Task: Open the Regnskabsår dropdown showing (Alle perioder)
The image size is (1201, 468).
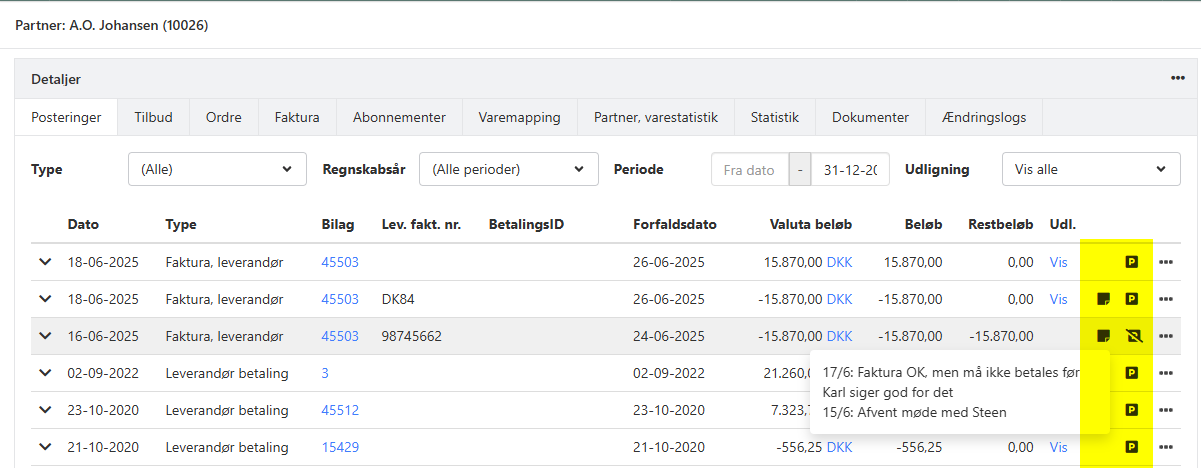Action: pos(508,169)
